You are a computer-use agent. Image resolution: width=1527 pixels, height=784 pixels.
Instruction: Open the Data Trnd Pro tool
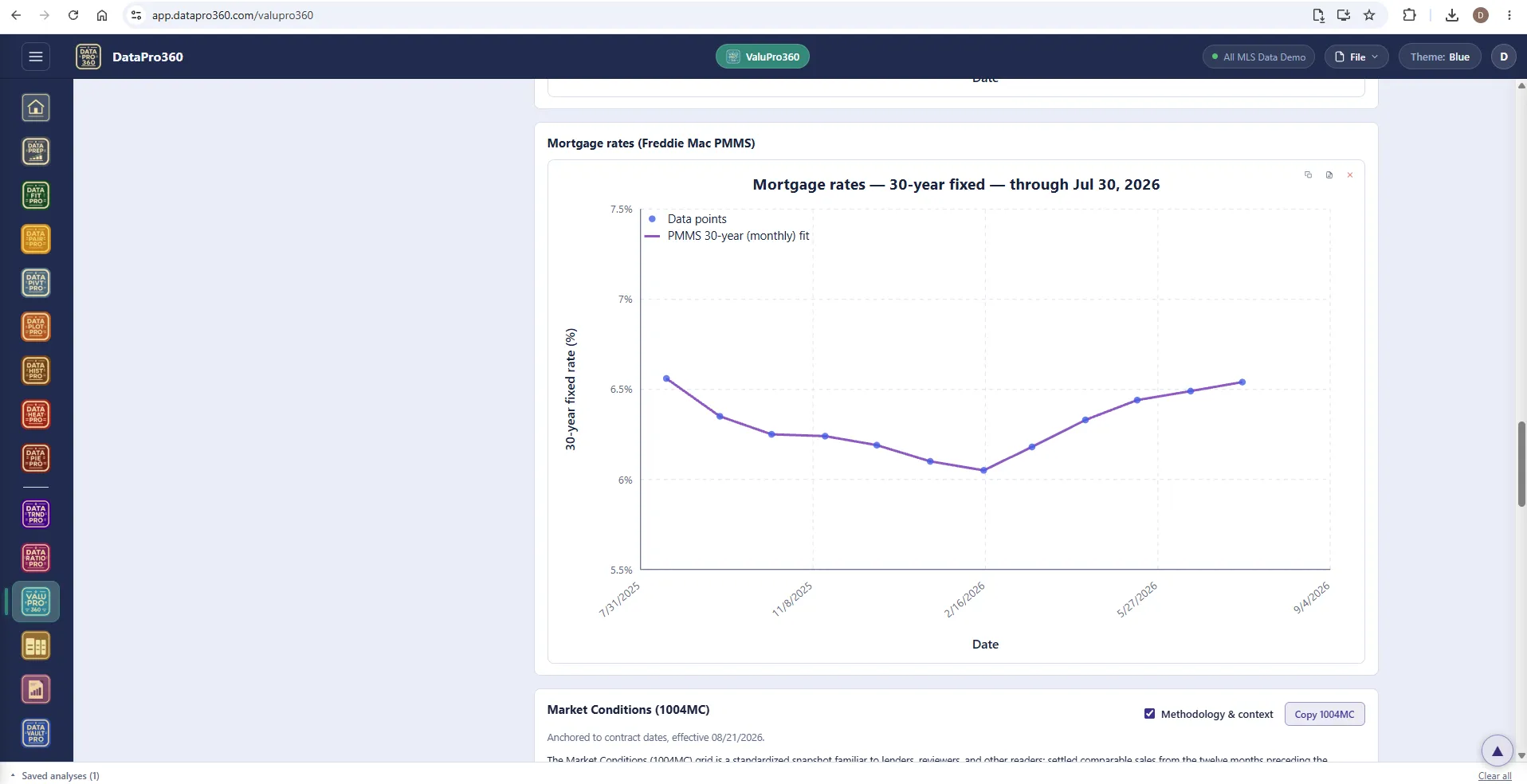pos(36,514)
